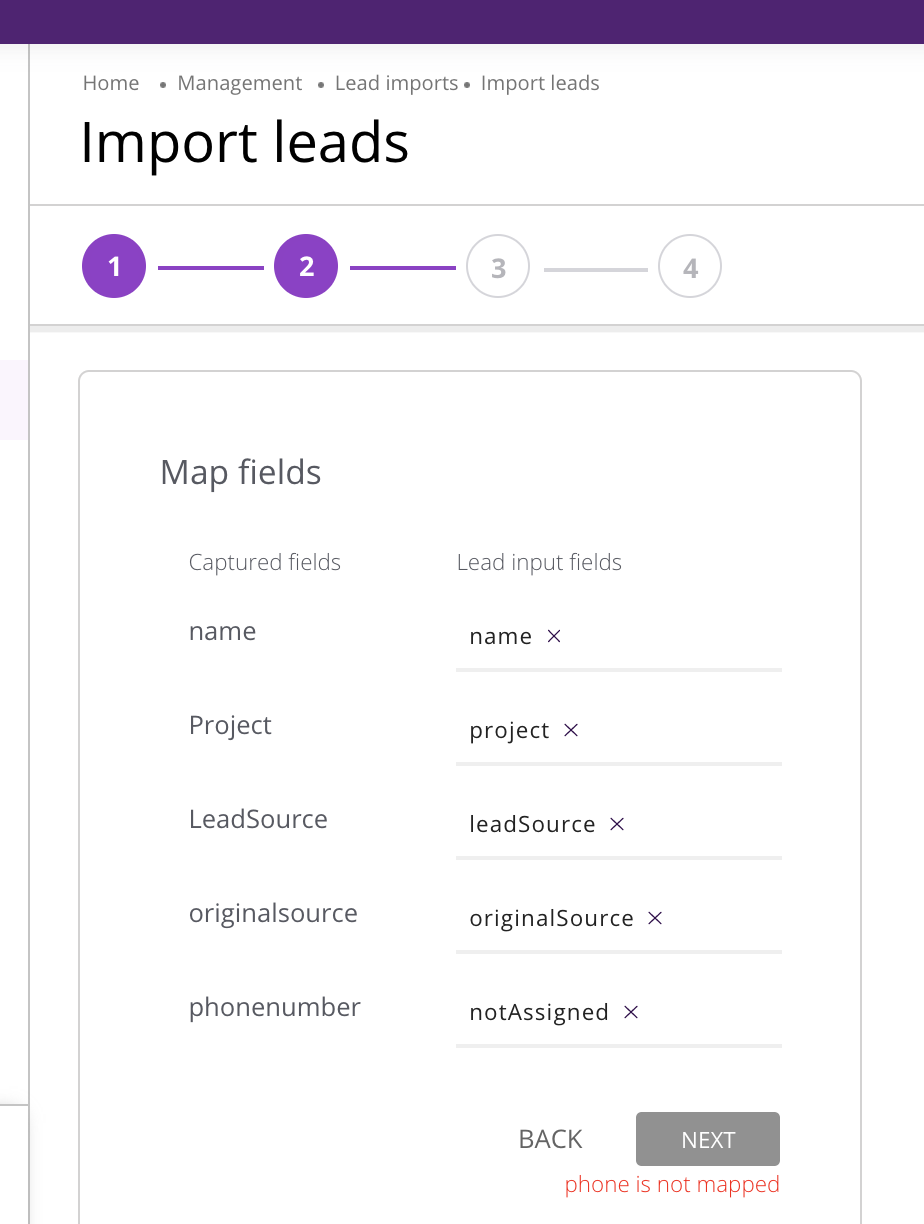Jump to step 4 in stepper
The height and width of the screenshot is (1224, 924).
tap(690, 267)
